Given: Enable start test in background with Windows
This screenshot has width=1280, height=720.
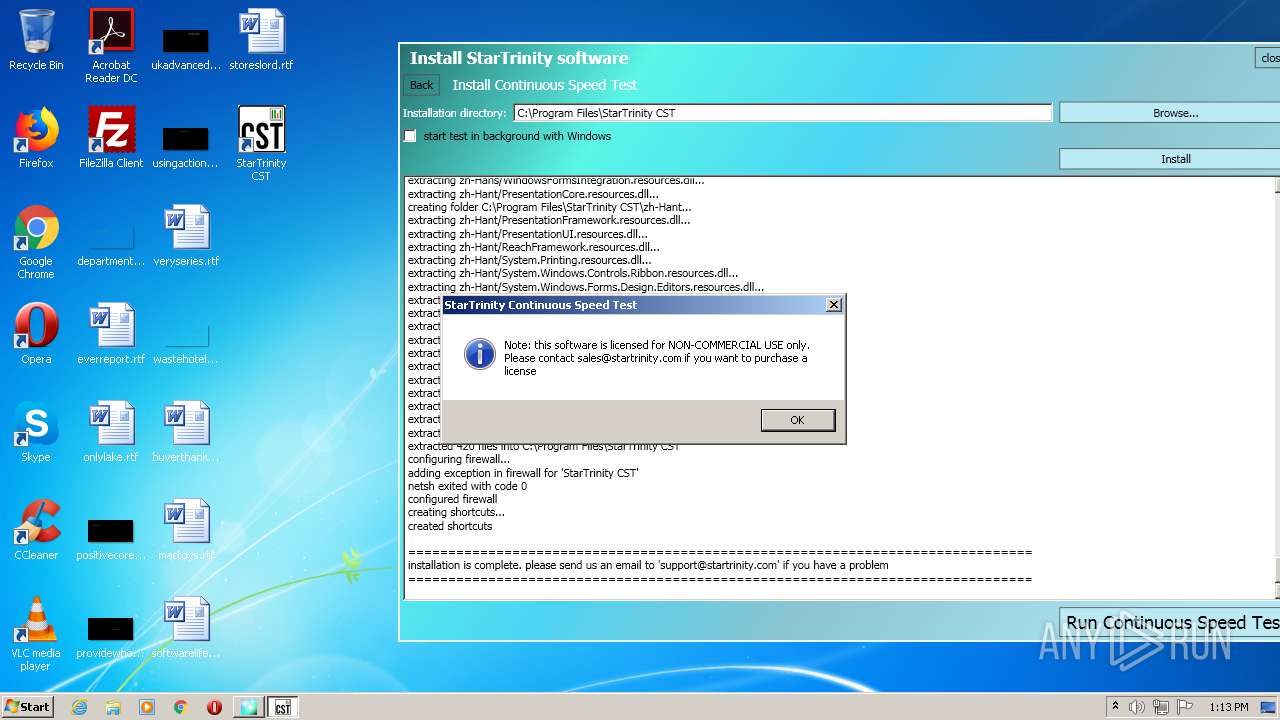Looking at the screenshot, I should [410, 136].
